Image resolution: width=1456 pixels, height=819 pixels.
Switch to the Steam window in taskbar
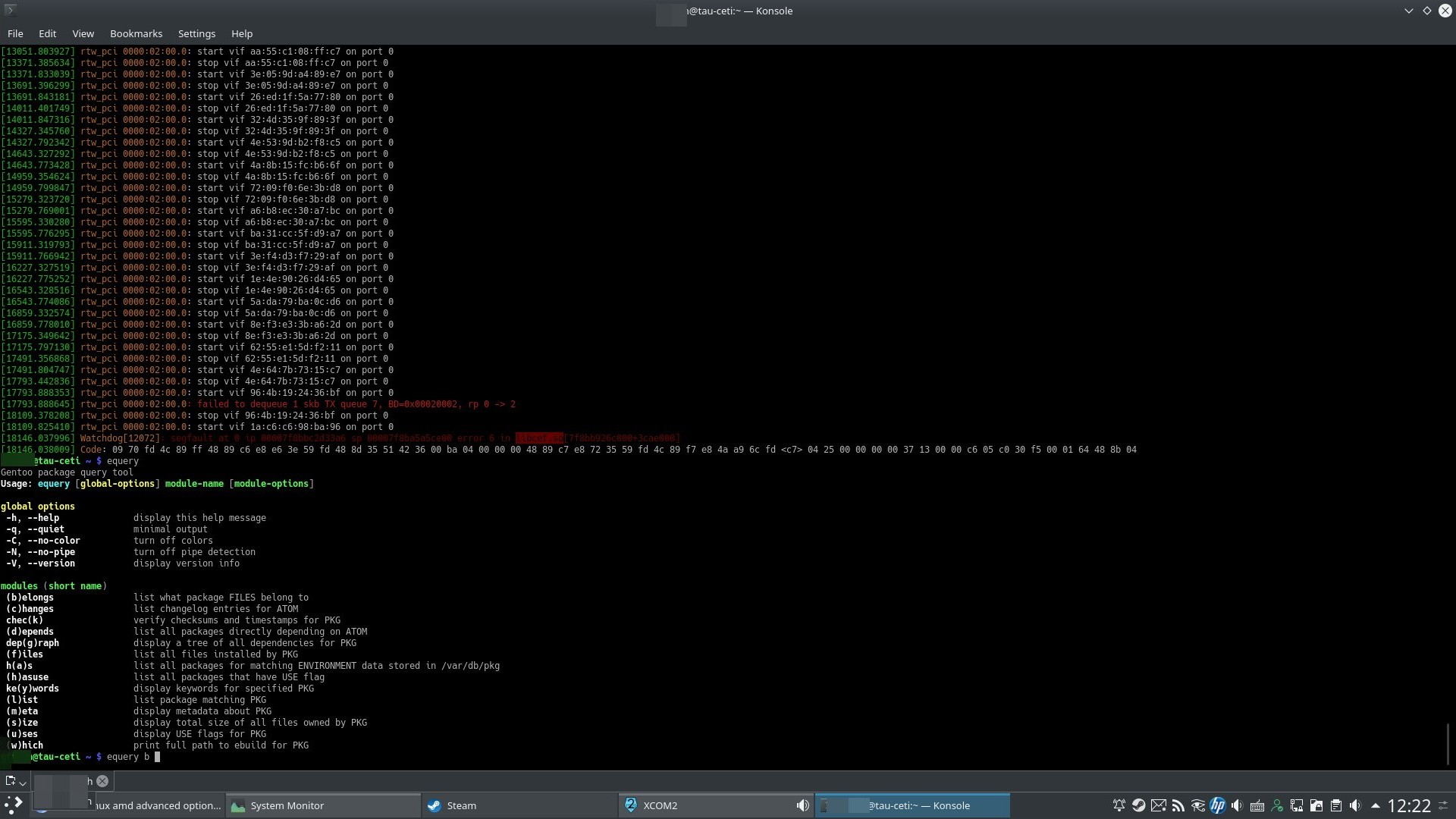[520, 805]
